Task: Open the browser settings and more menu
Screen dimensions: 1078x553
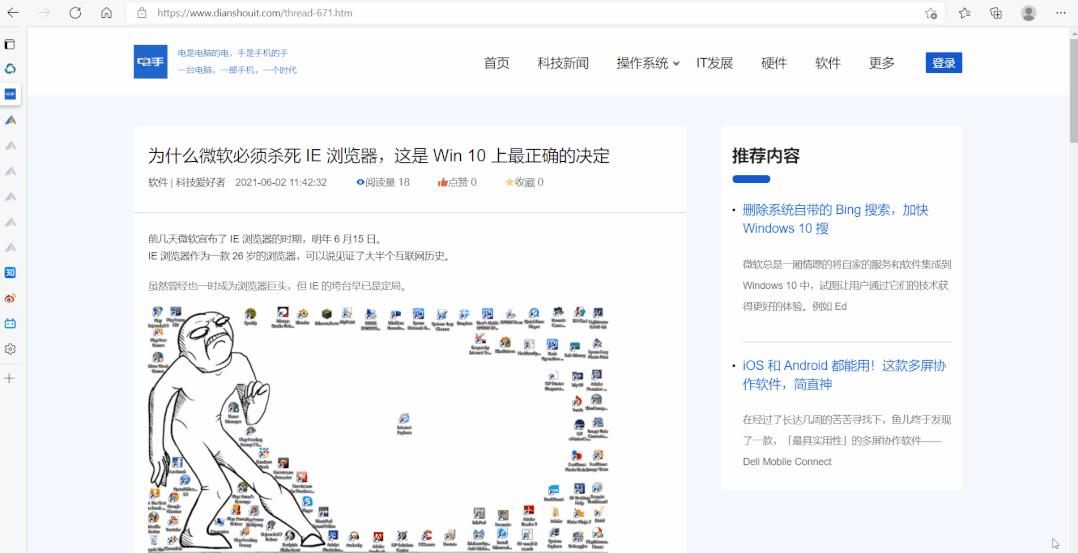Action: click(1061, 13)
